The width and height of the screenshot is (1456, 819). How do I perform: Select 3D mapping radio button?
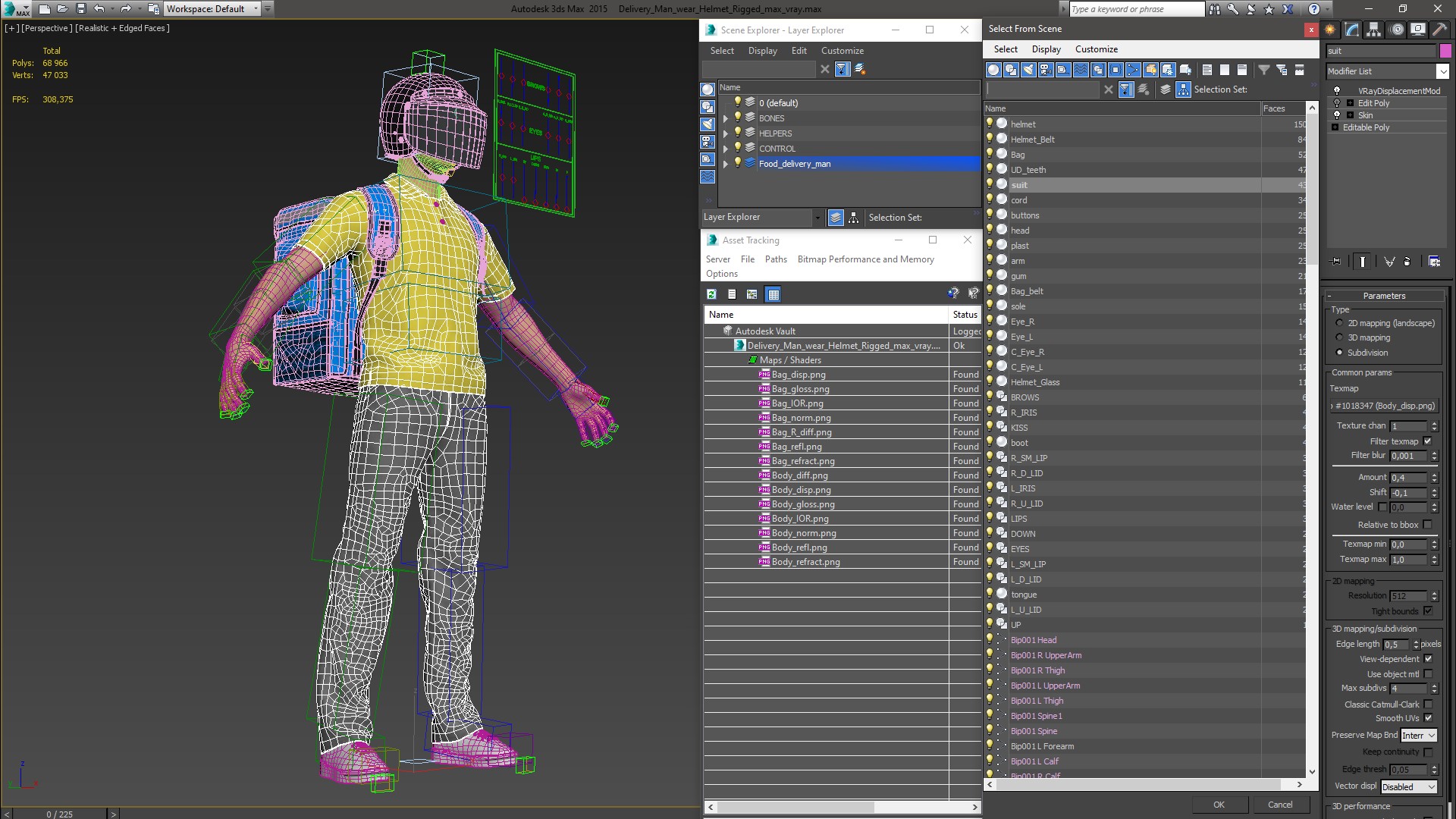(1339, 338)
